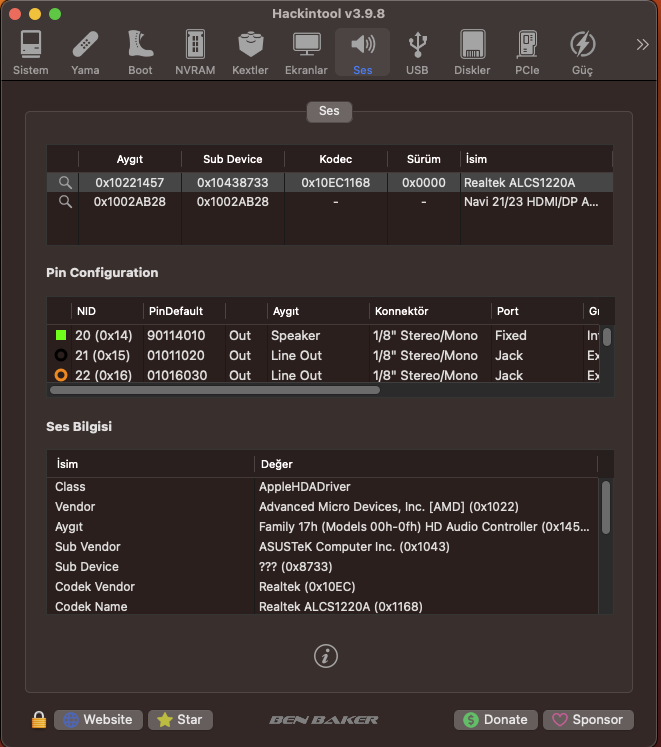Select the Vendor Advanced Micro Devices value
Image resolution: width=661 pixels, height=747 pixels.
(x=389, y=507)
